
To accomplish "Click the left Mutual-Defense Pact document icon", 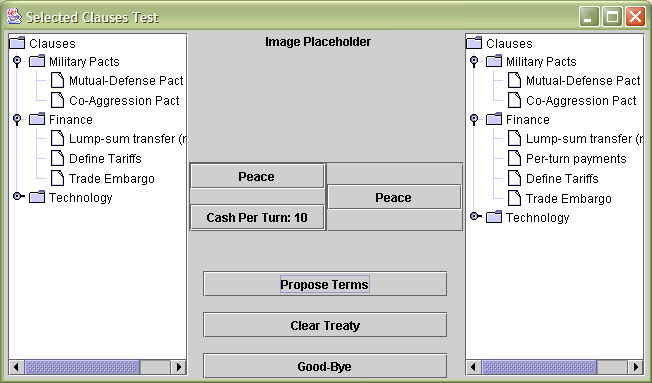I will click(57, 80).
